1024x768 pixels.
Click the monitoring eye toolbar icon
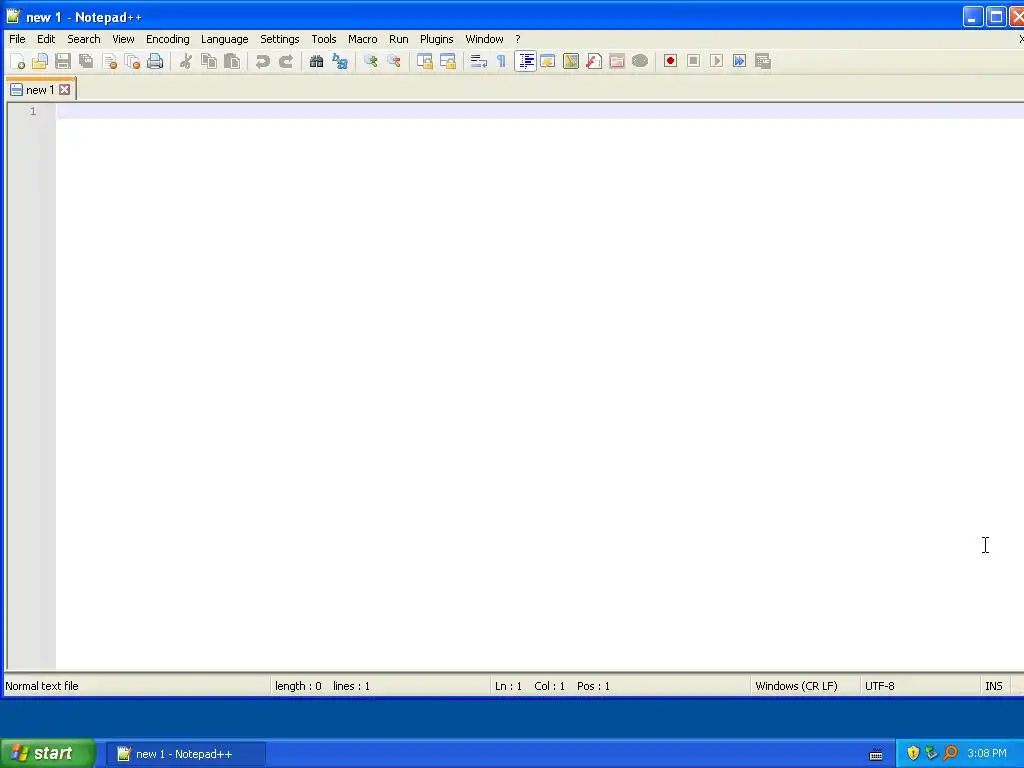point(640,61)
